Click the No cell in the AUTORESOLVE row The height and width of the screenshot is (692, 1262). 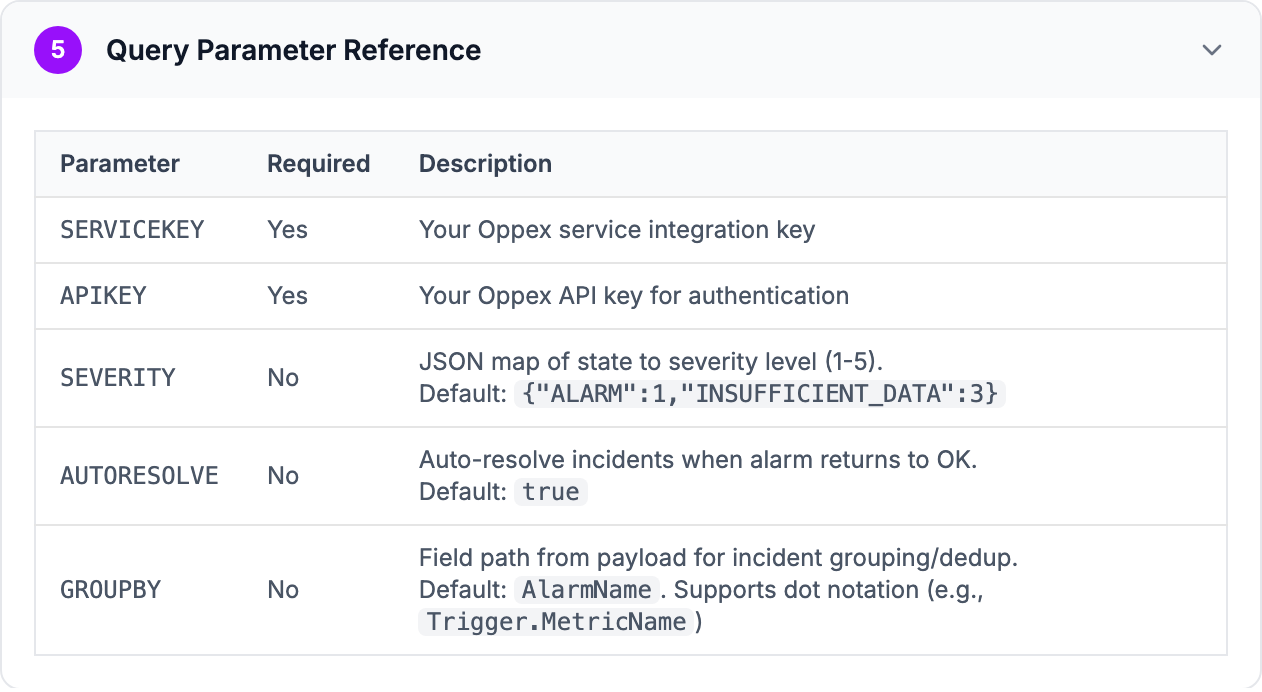[x=283, y=476]
